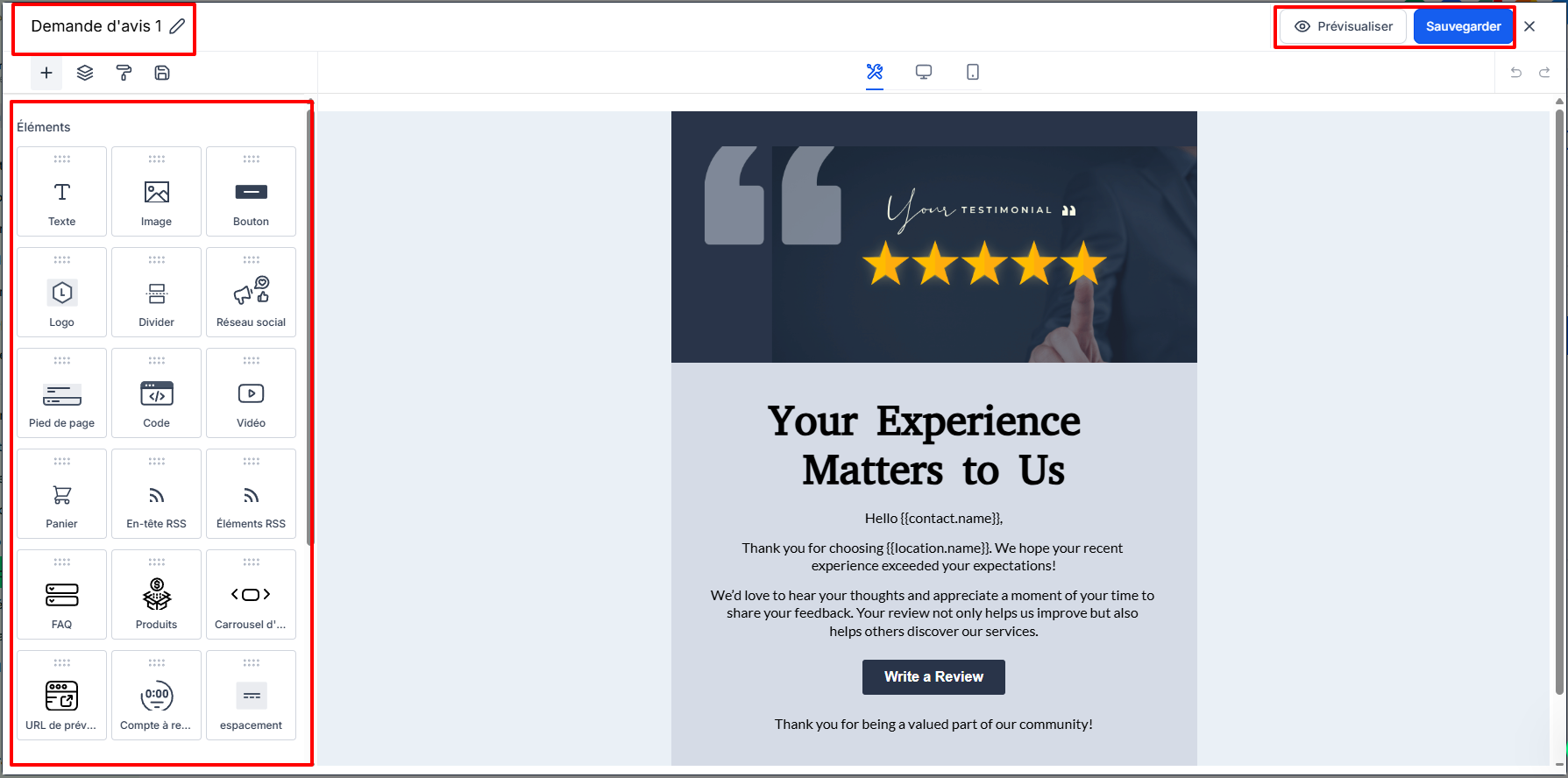This screenshot has width=1568, height=778.
Task: Open the layers panel icon
Action: 85,73
